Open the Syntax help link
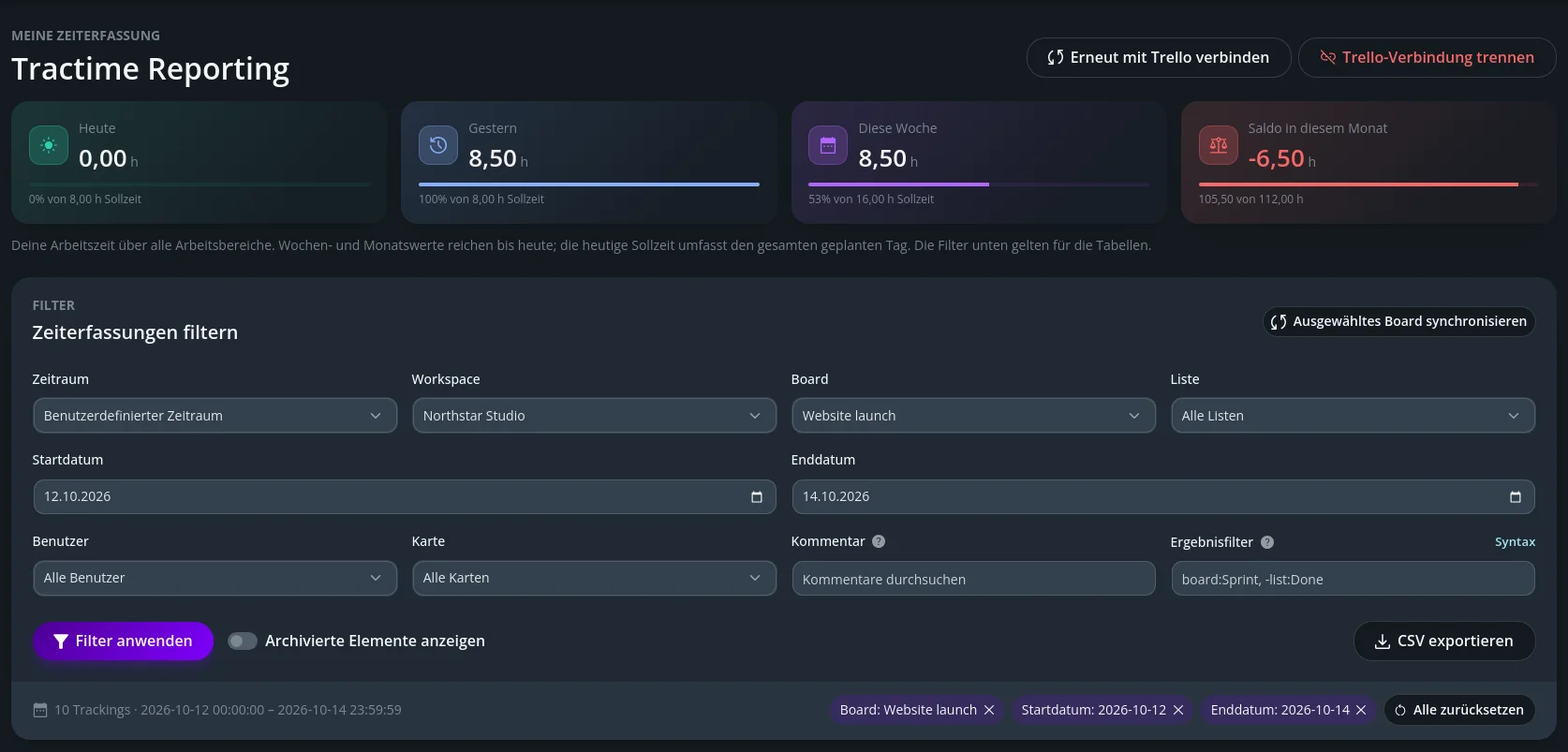Image resolution: width=1568 pixels, height=752 pixels. (x=1515, y=542)
